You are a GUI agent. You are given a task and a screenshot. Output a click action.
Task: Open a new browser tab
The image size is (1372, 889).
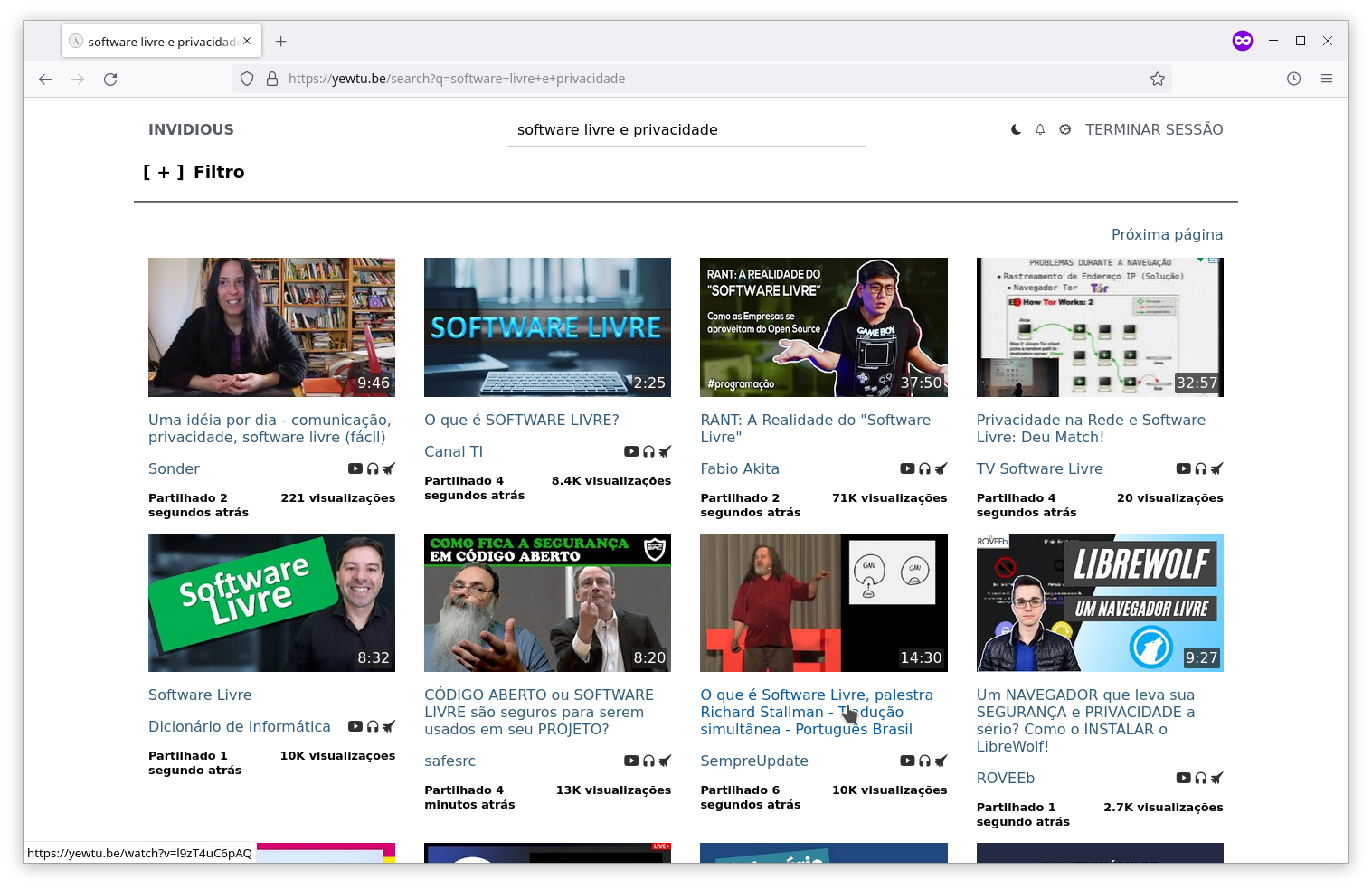(x=281, y=41)
